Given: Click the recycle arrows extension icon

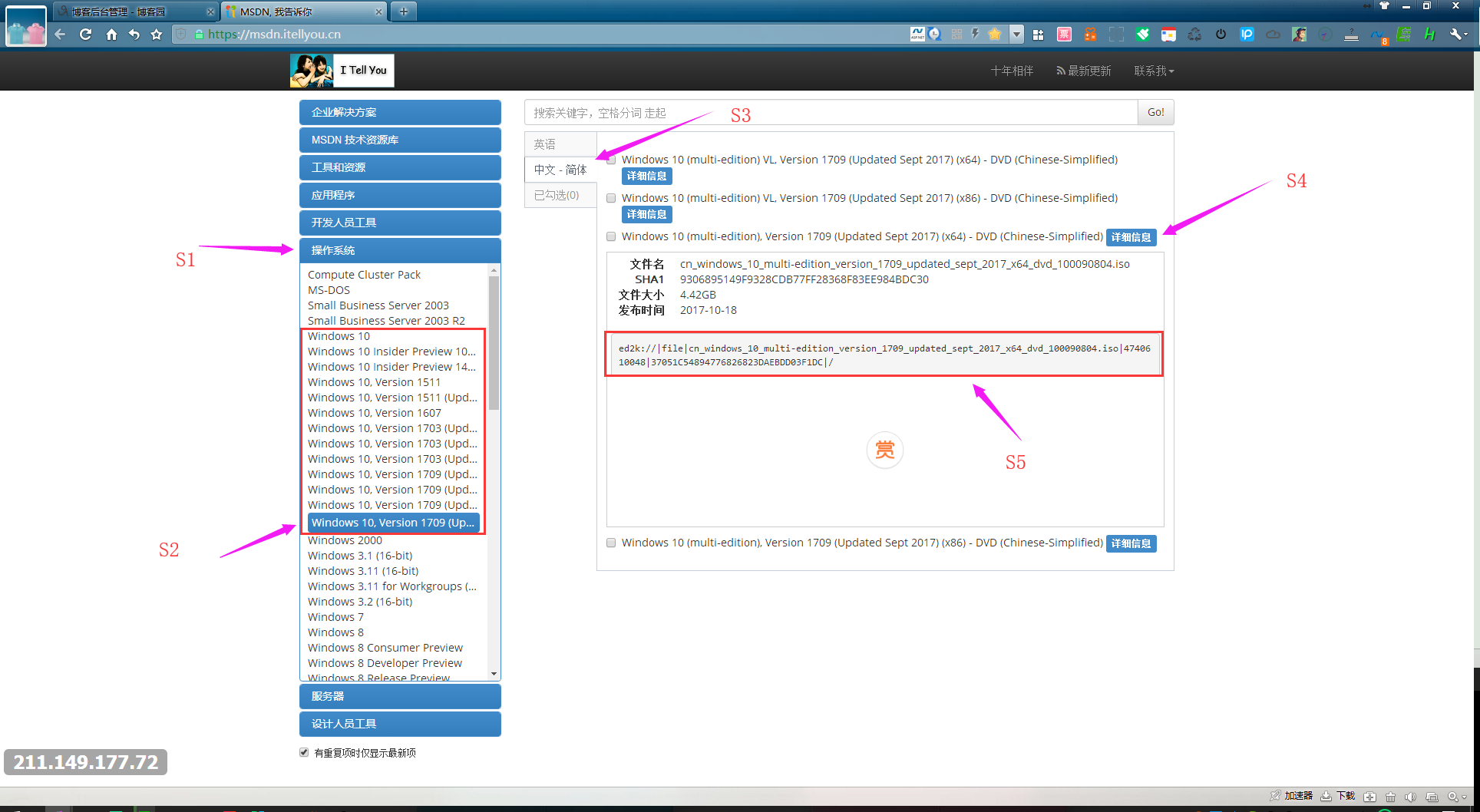Looking at the screenshot, I should 1194,34.
